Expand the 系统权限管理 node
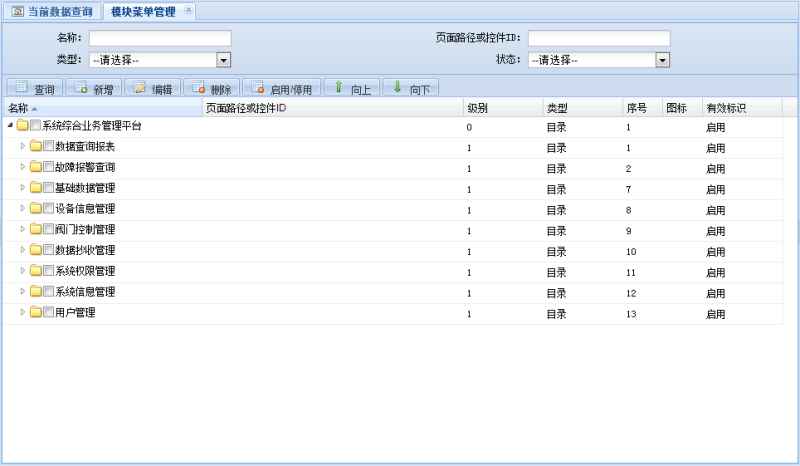This screenshot has width=800, height=466. 22,271
